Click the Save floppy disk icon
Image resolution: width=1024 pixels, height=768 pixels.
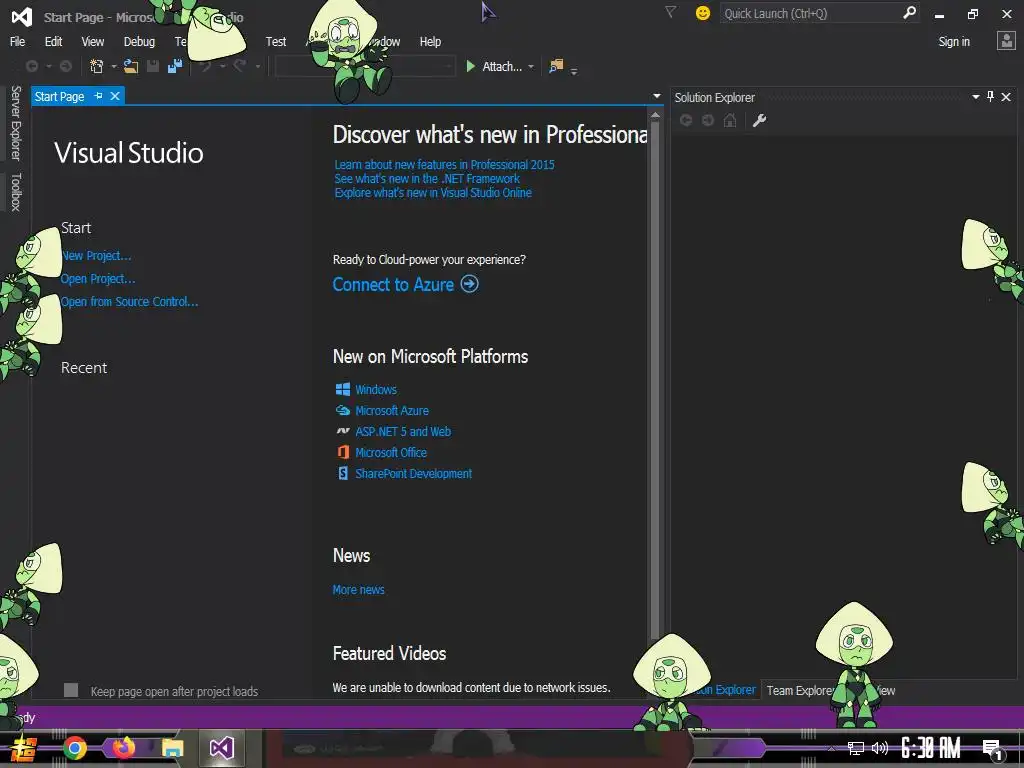click(153, 66)
